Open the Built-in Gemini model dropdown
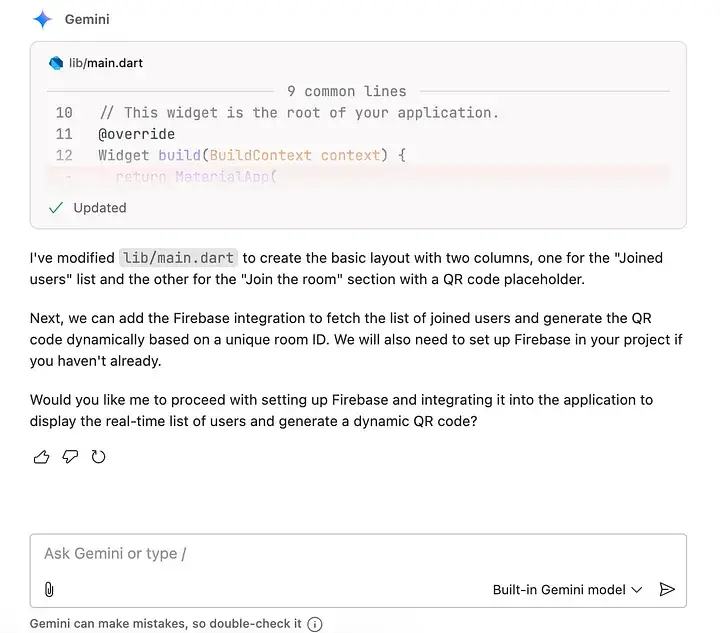The image size is (720, 633). [x=567, y=589]
